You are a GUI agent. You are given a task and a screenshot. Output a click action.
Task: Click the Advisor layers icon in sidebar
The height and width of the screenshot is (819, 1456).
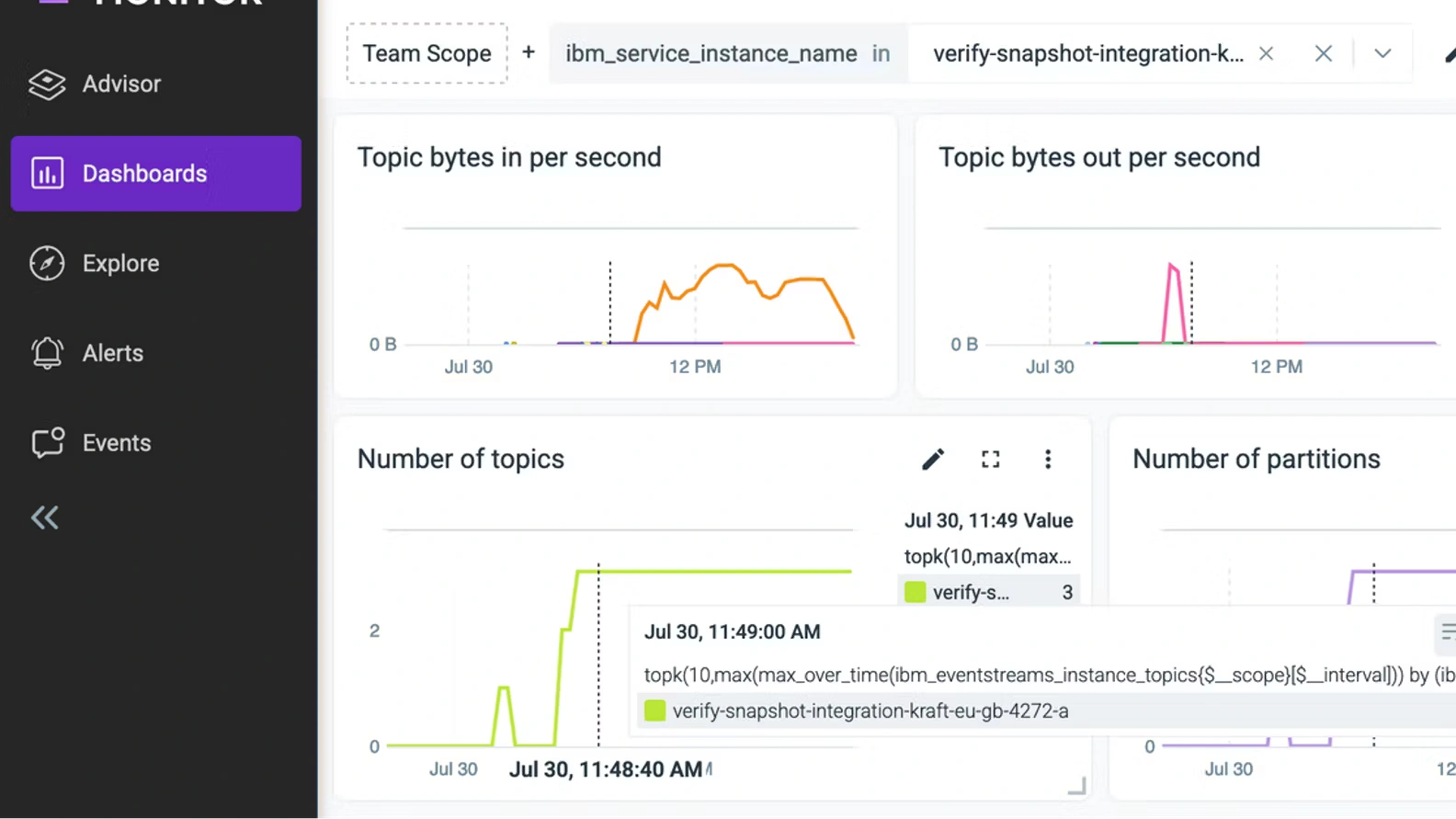(47, 84)
